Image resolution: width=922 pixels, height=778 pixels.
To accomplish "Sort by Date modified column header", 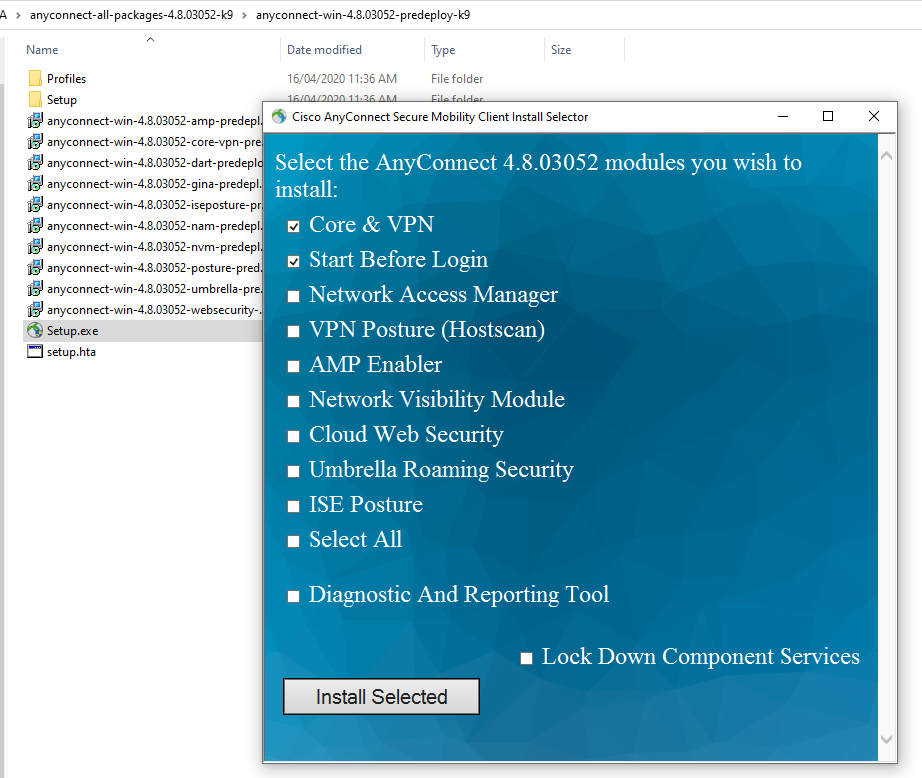I will coord(324,50).
